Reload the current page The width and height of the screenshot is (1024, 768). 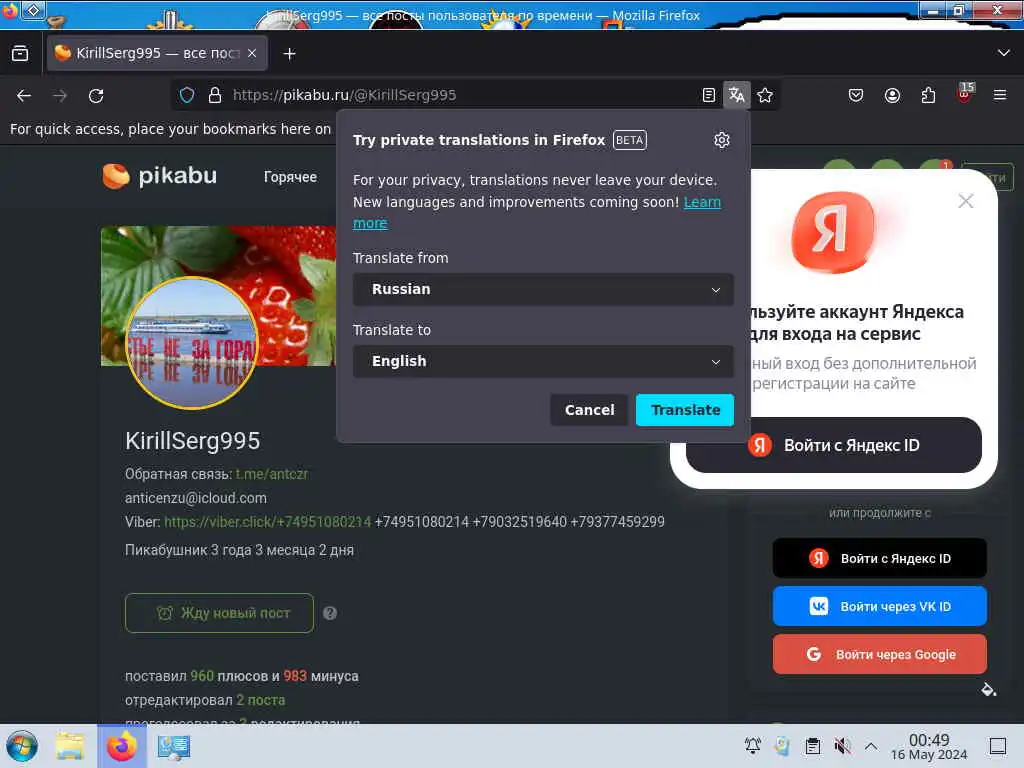click(96, 96)
